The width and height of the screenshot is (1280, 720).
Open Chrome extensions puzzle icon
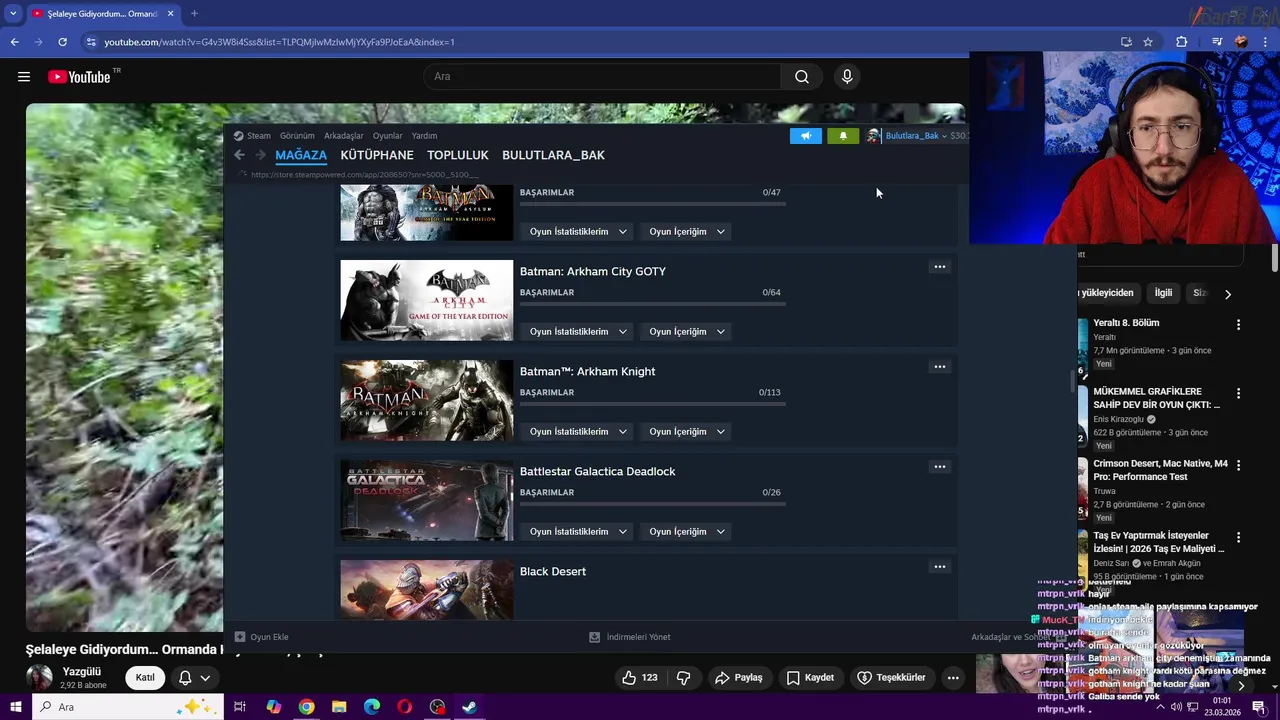pos(1182,42)
